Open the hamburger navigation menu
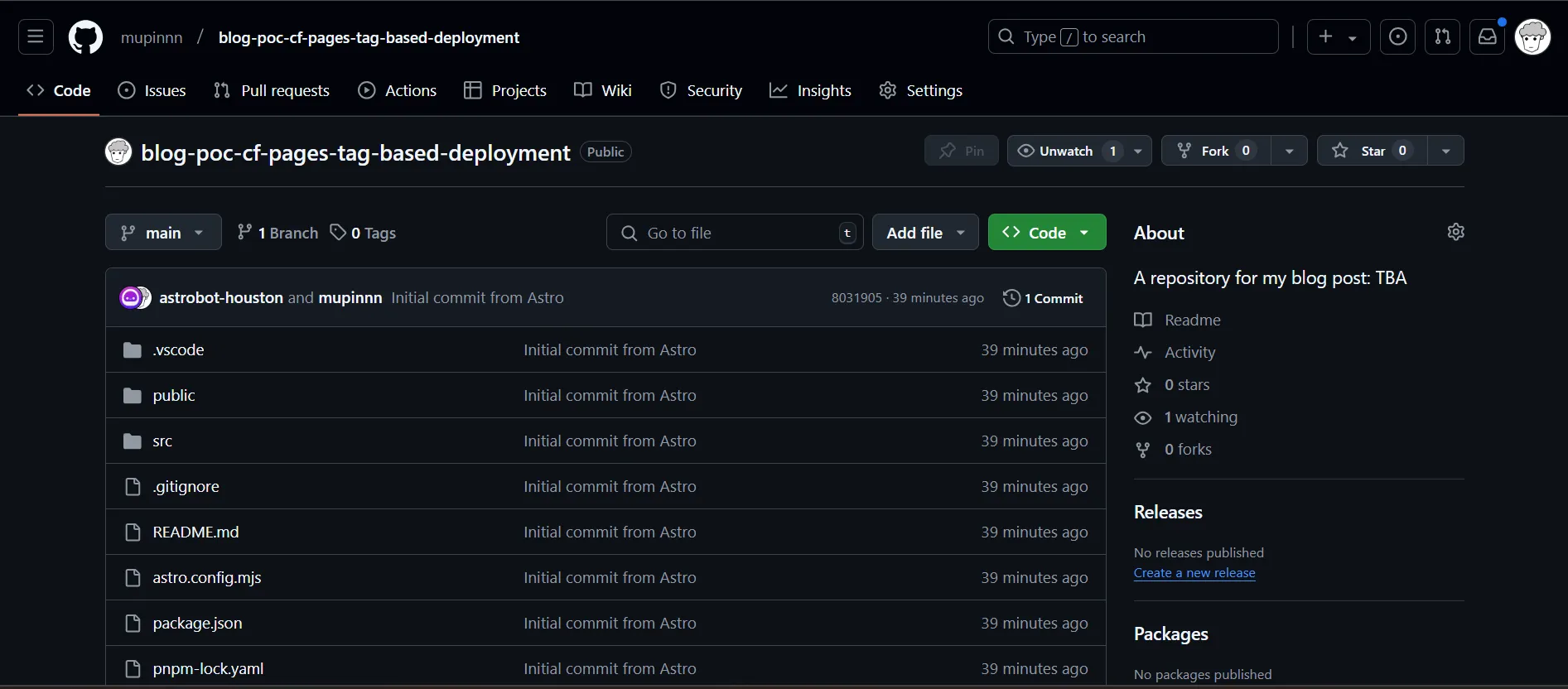This screenshot has width=1568, height=689. pos(36,36)
